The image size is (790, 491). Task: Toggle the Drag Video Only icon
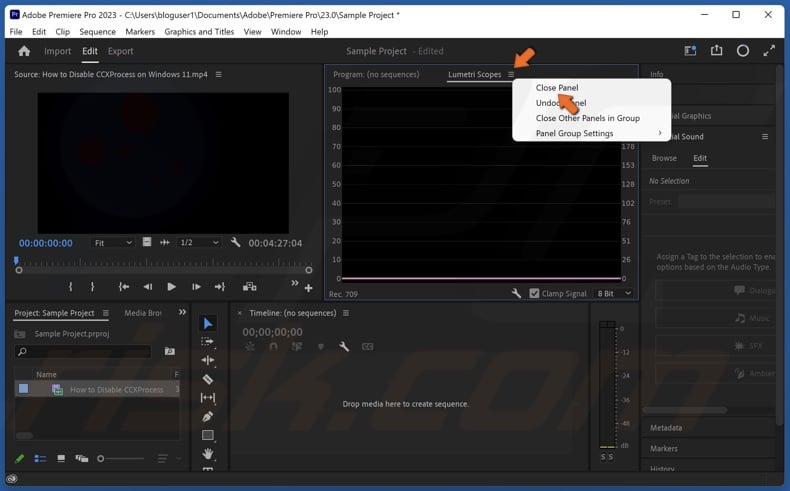[146, 242]
